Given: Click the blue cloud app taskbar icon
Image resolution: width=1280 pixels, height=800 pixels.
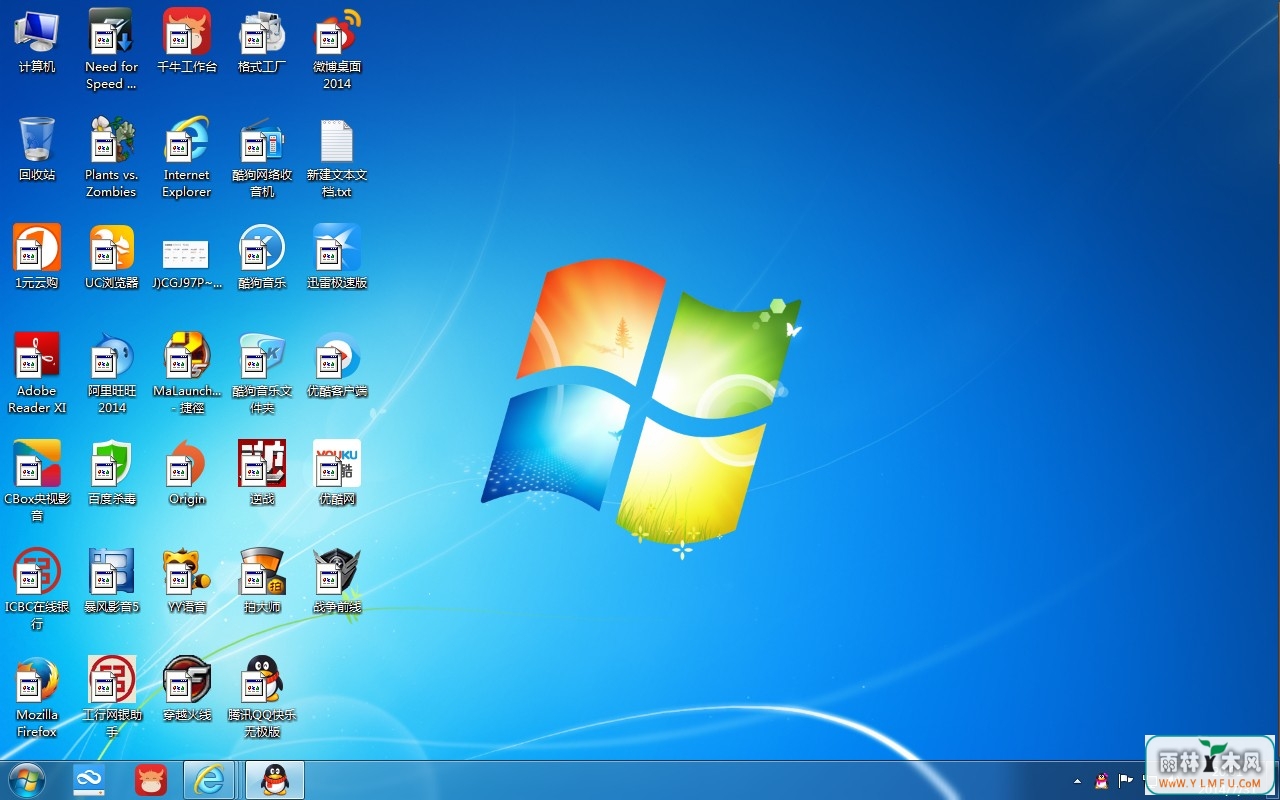Looking at the screenshot, I should (x=89, y=780).
